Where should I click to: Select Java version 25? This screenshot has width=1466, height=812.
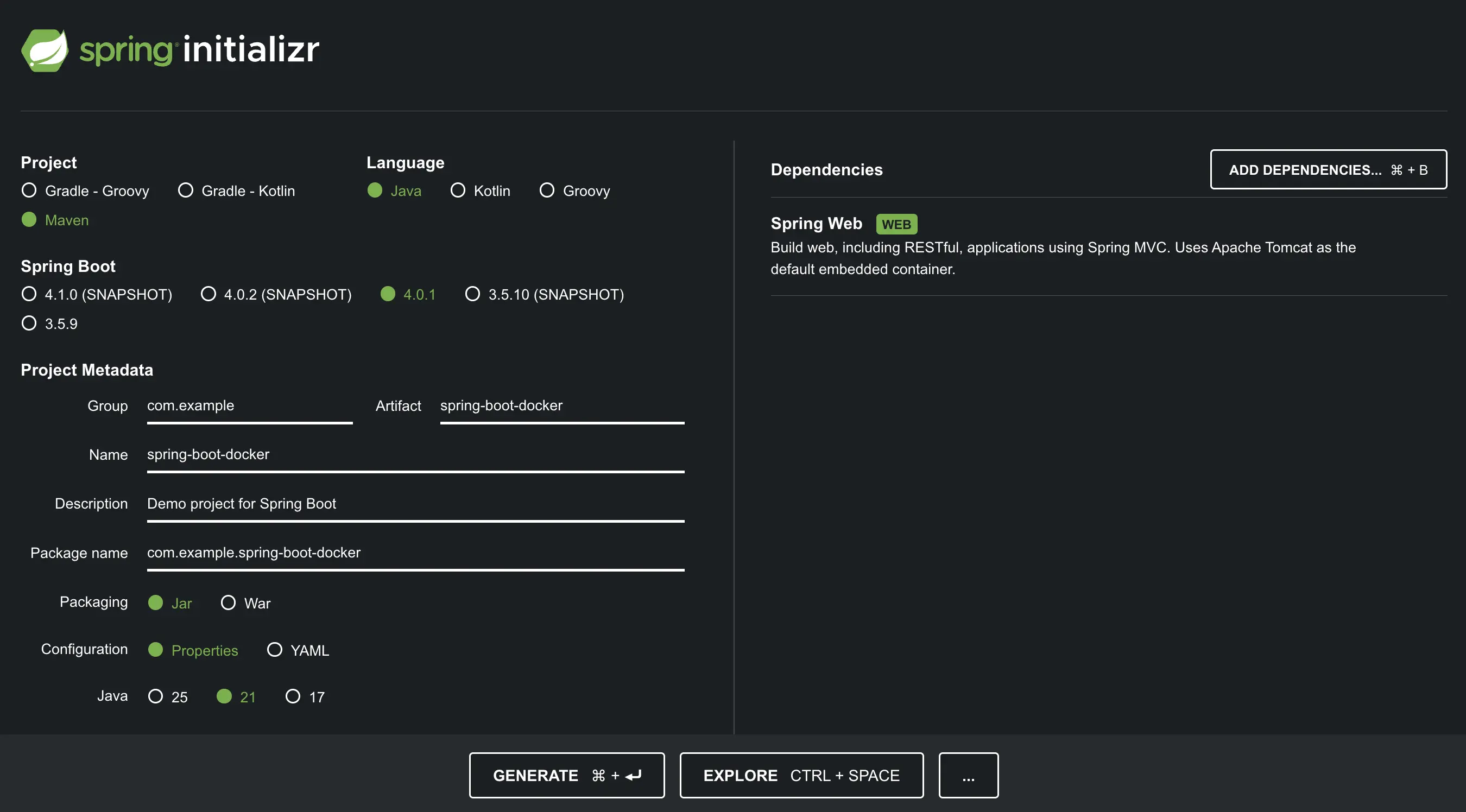(x=155, y=696)
